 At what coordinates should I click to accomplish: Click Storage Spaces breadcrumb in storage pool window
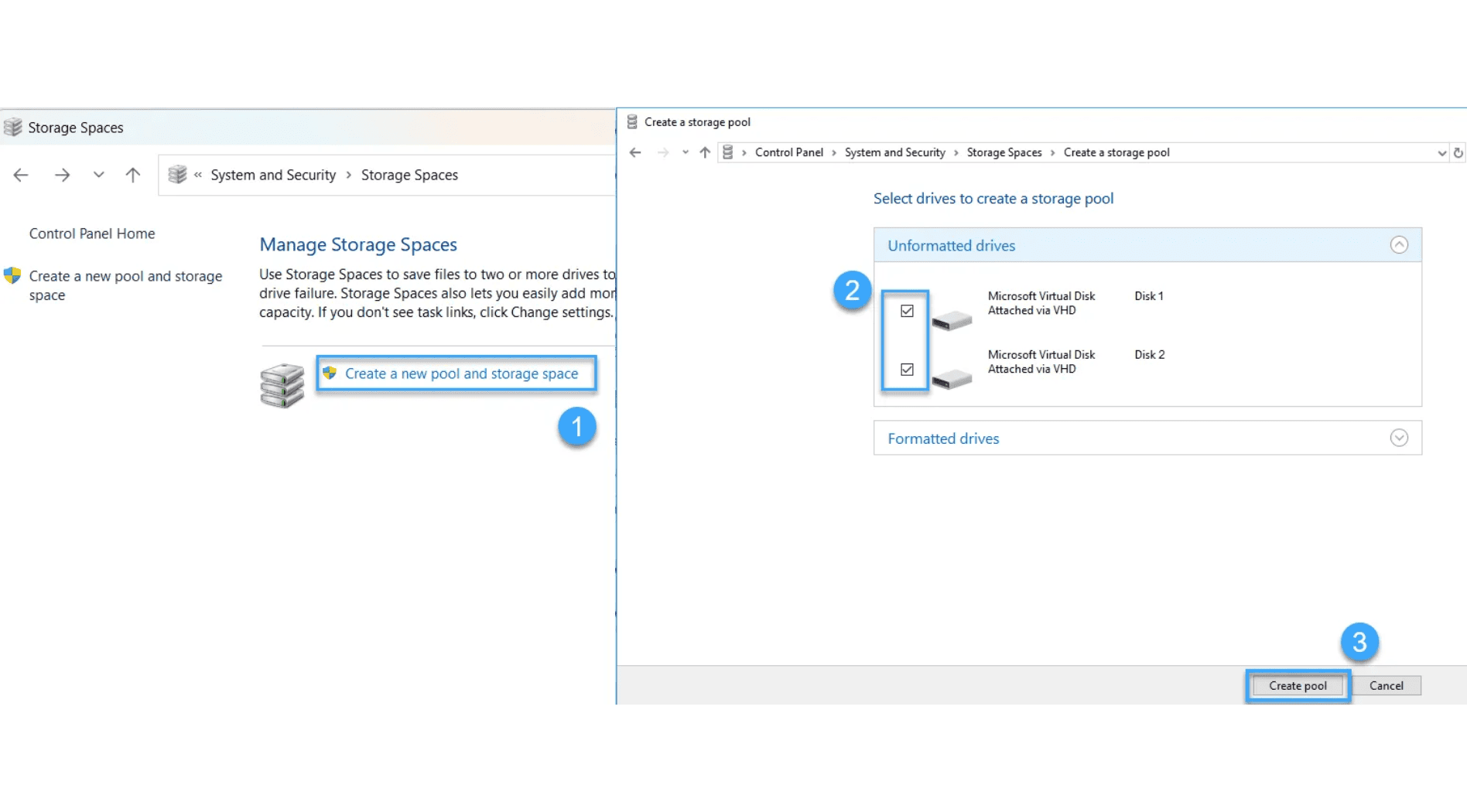[x=1004, y=152]
